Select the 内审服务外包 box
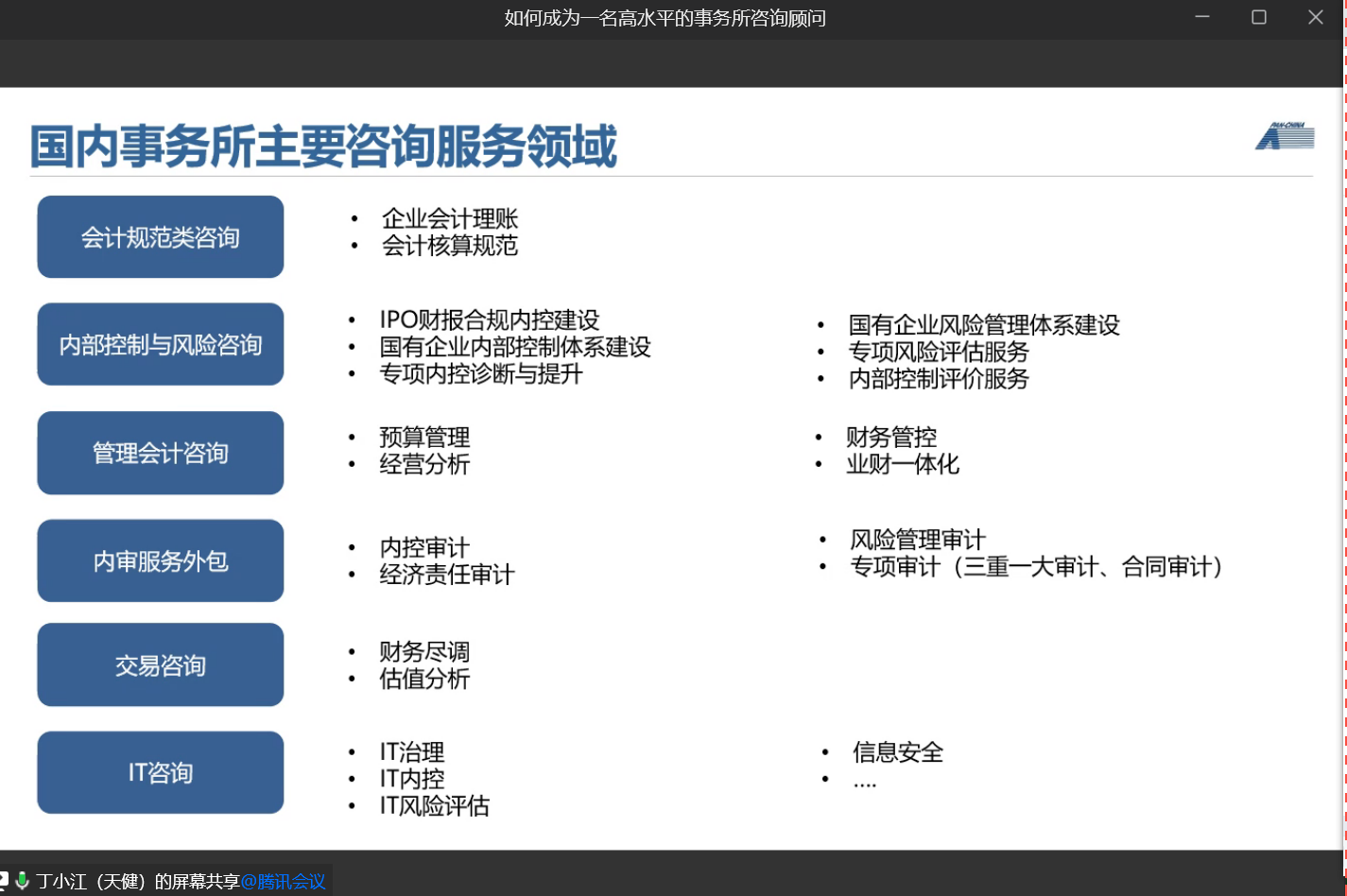The image size is (1347, 896). tap(161, 561)
